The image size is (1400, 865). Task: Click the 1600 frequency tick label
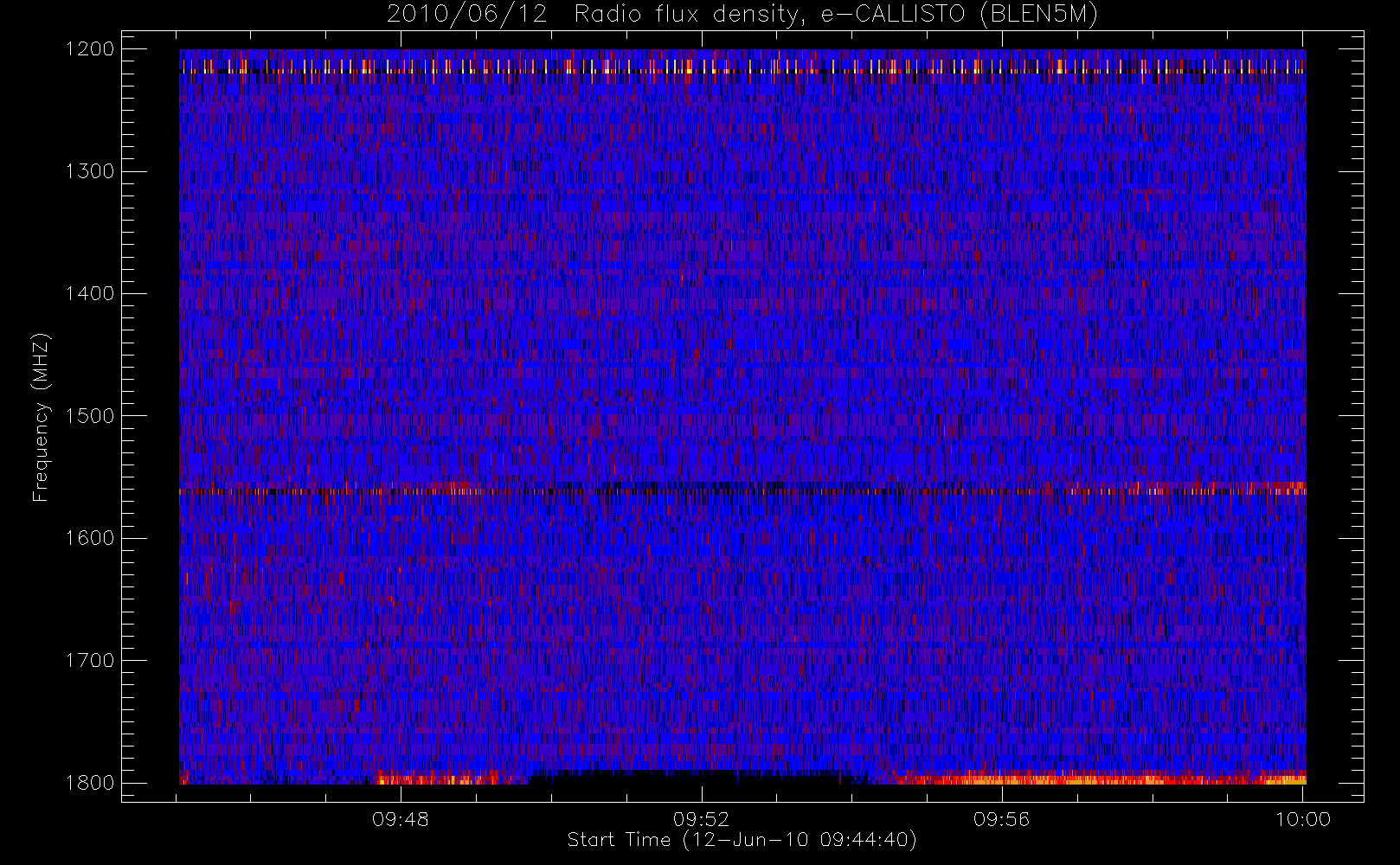point(90,538)
